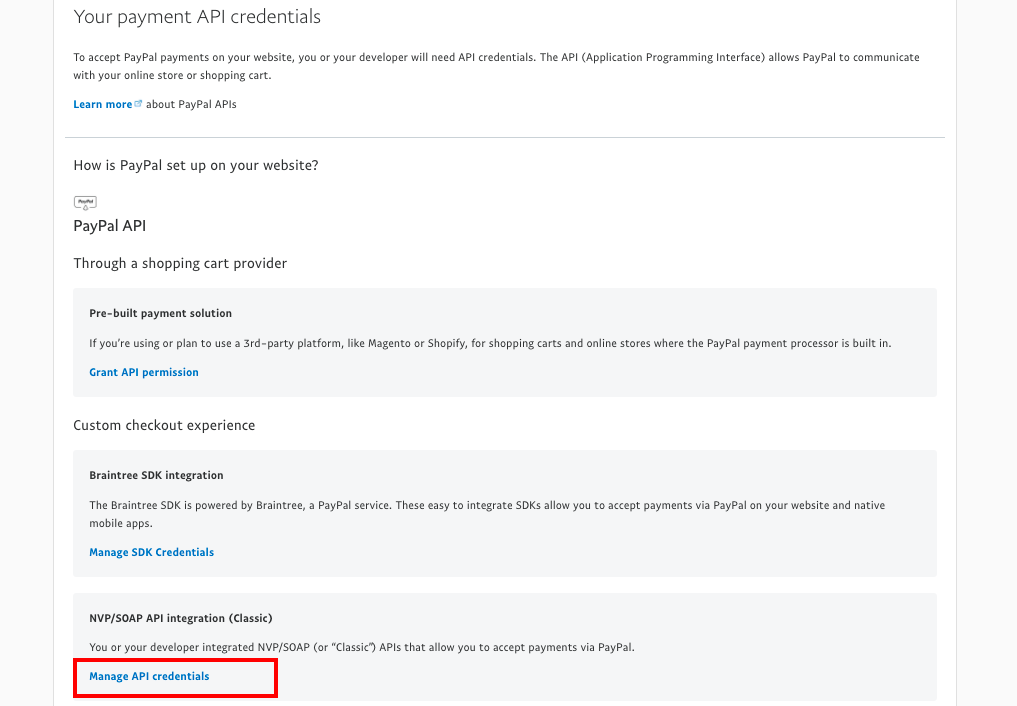Click the external link icon beside Learn more
The image size is (1017, 706).
138,103
